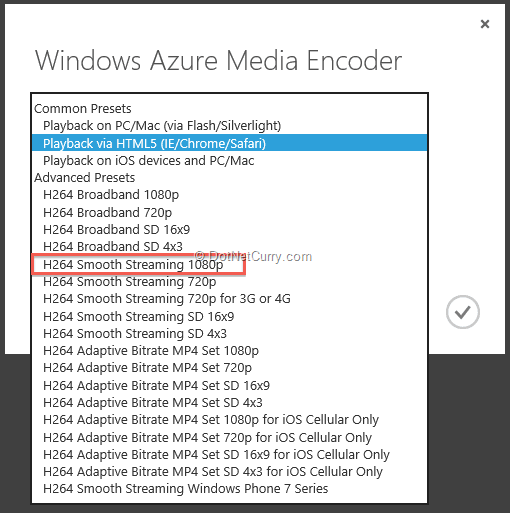The height and width of the screenshot is (513, 510).
Task: Pick Playback on iOS devices and PC/Mac
Action: [x=229, y=160]
